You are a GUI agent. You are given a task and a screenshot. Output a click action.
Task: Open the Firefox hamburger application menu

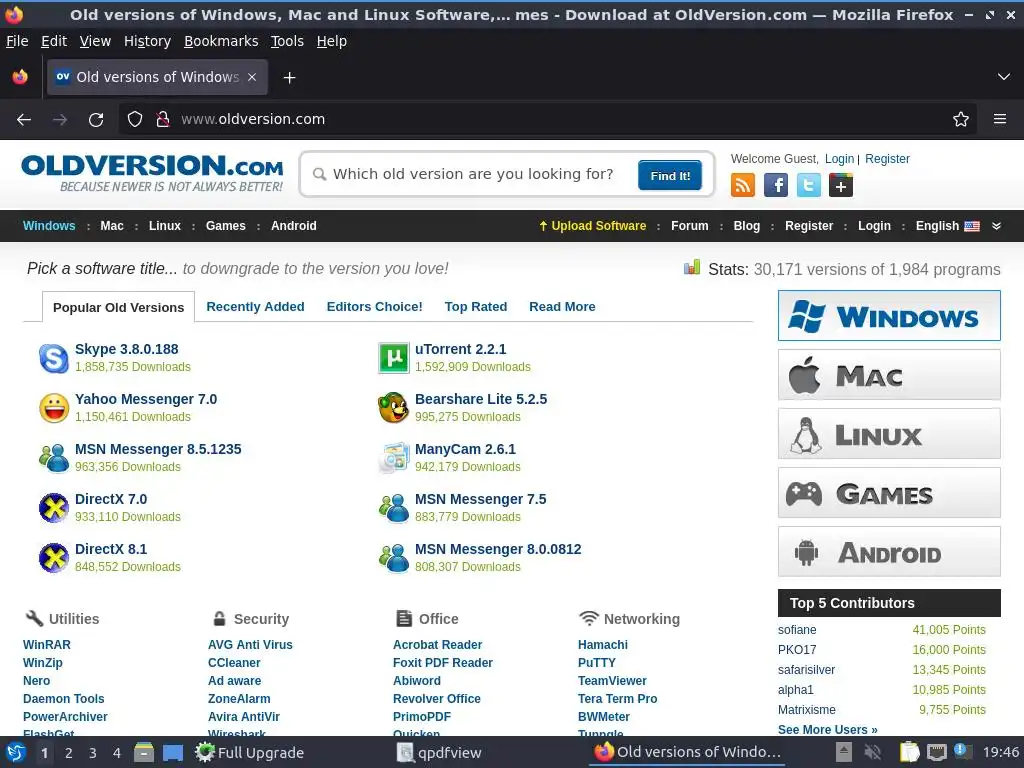[x=1000, y=120]
